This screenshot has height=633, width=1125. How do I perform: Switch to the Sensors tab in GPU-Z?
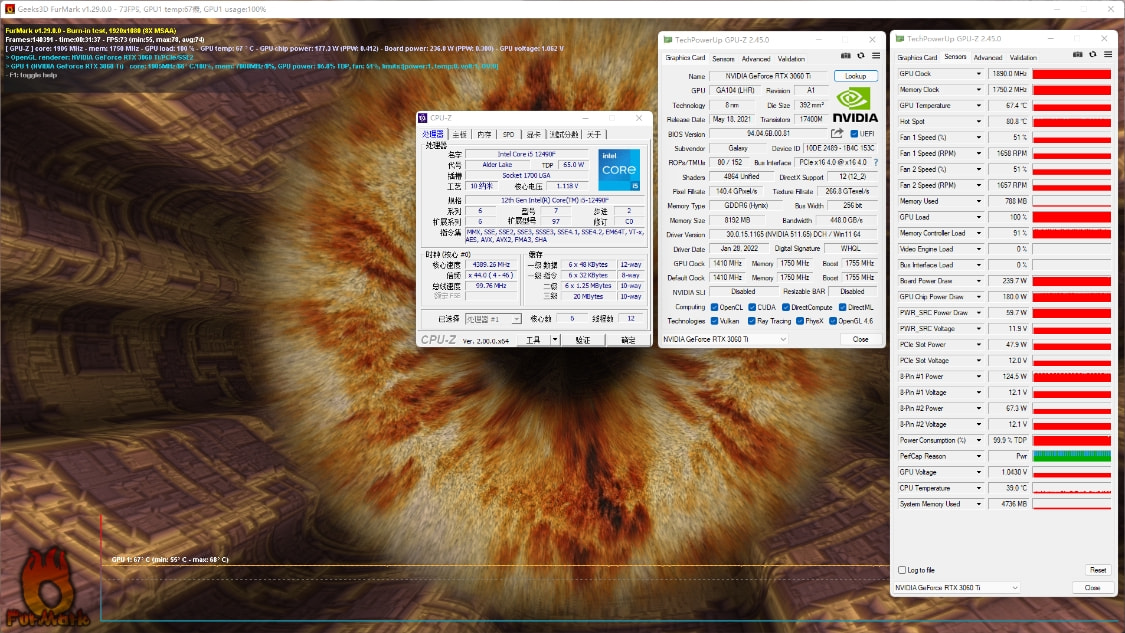click(725, 59)
